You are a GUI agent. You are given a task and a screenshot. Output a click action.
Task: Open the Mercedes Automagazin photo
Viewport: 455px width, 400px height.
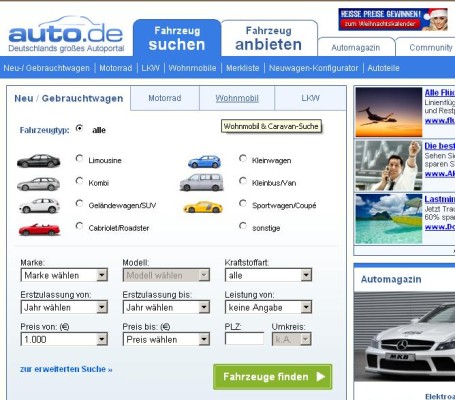[404, 337]
